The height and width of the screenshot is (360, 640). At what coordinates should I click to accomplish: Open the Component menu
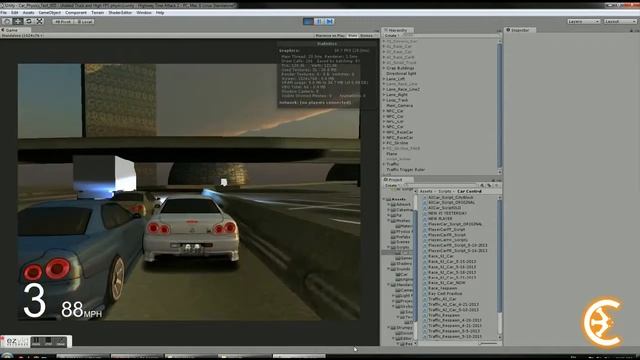(76, 13)
